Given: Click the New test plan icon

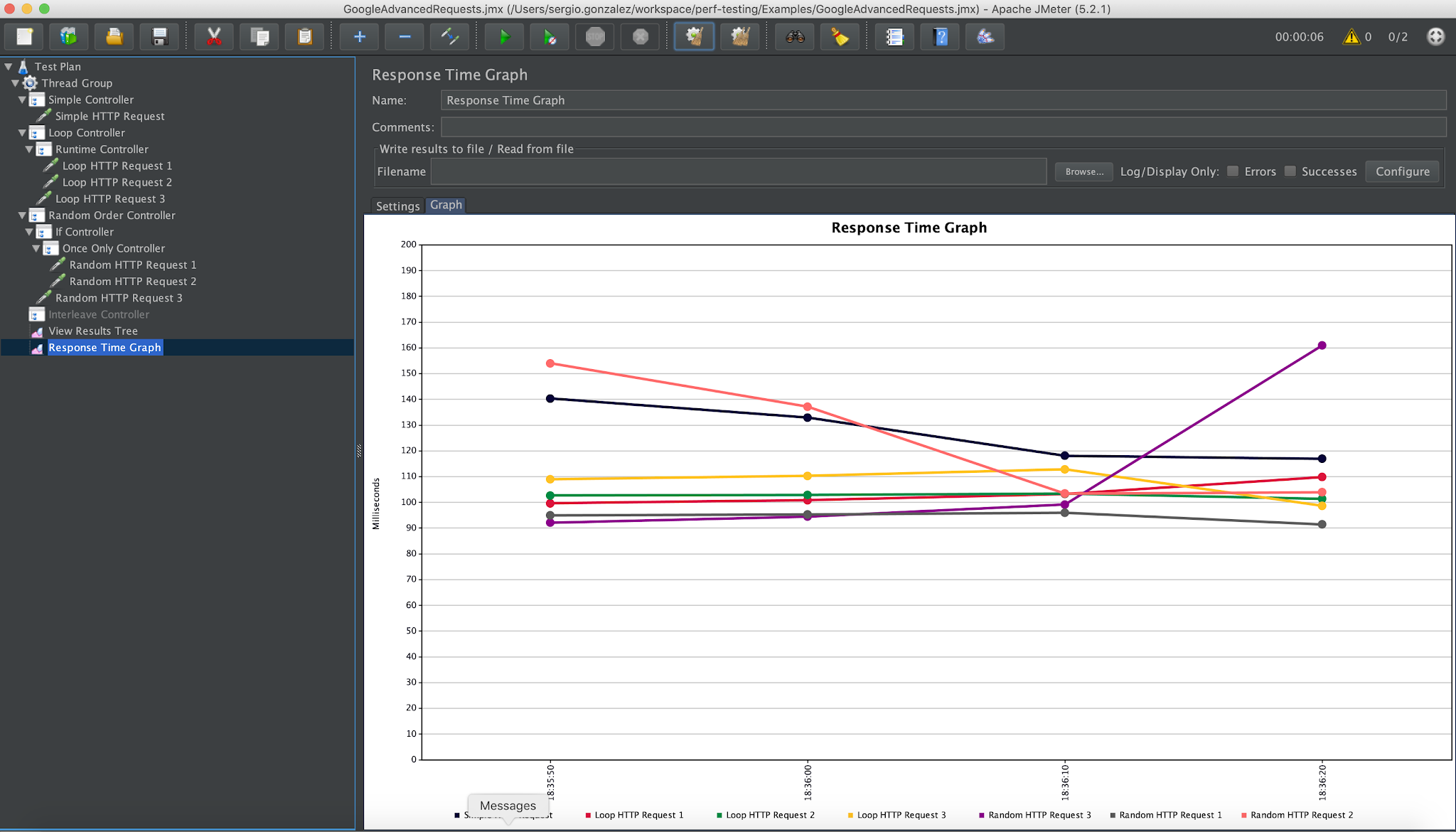Looking at the screenshot, I should pyautogui.click(x=25, y=36).
